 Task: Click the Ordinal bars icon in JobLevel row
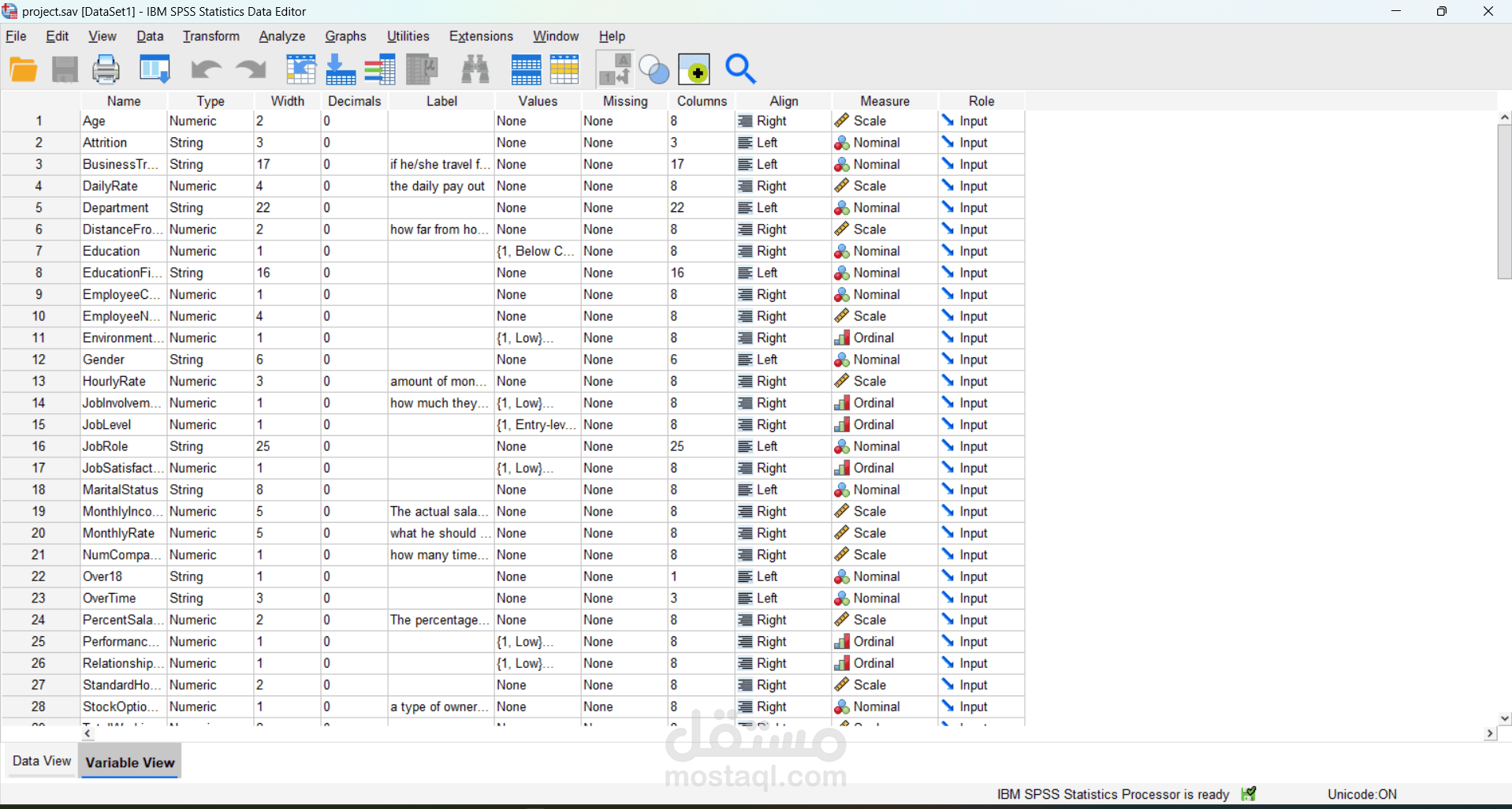click(x=842, y=424)
